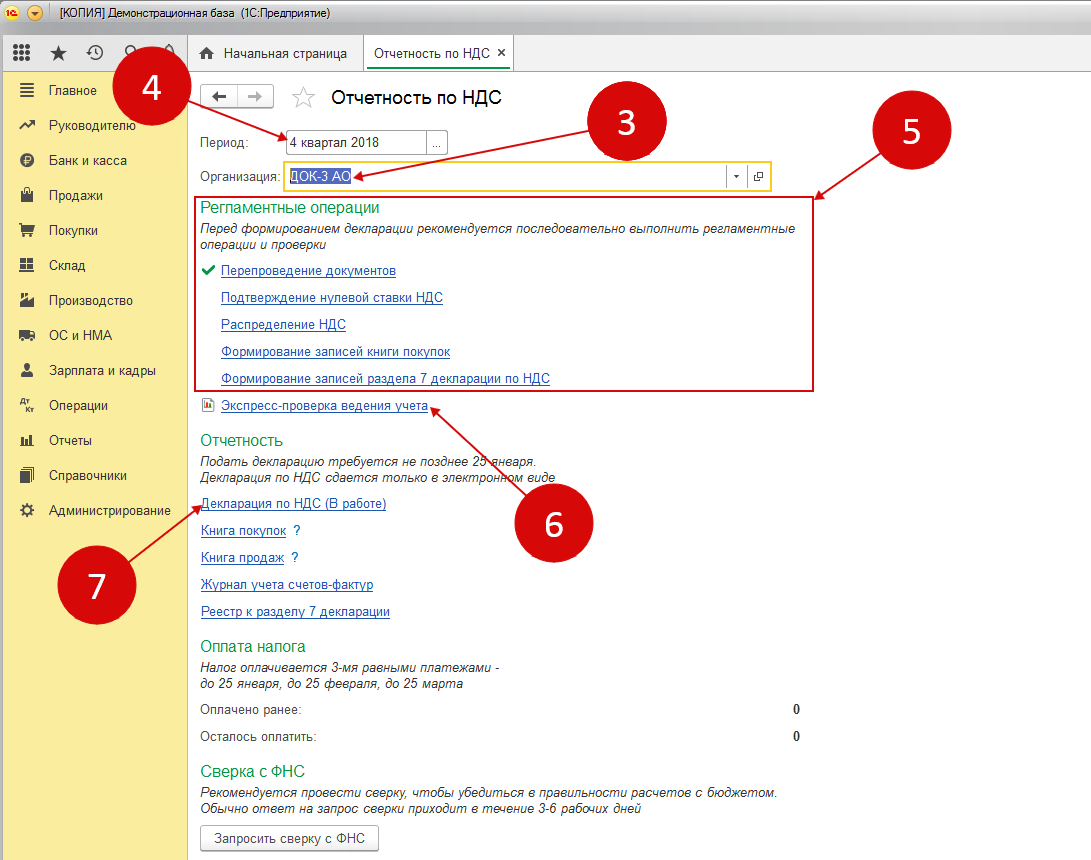Open Экспресс-проверка ведения учета link
1091x860 pixels.
324,406
